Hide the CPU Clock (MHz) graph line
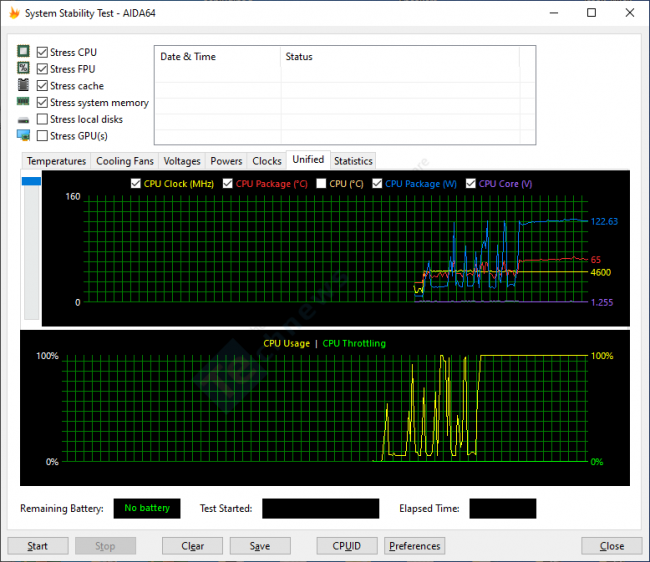The height and width of the screenshot is (562, 650). point(136,183)
